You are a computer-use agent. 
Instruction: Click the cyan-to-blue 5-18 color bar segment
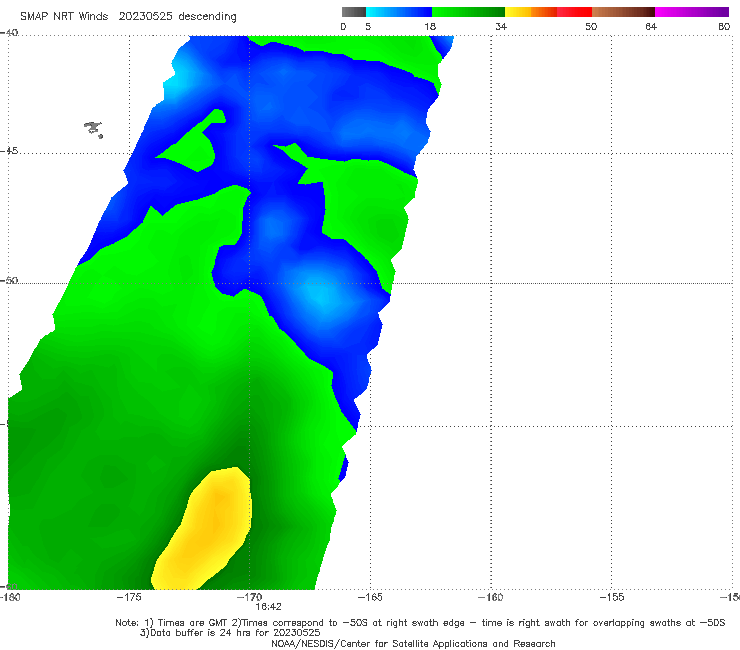pyautogui.click(x=399, y=12)
